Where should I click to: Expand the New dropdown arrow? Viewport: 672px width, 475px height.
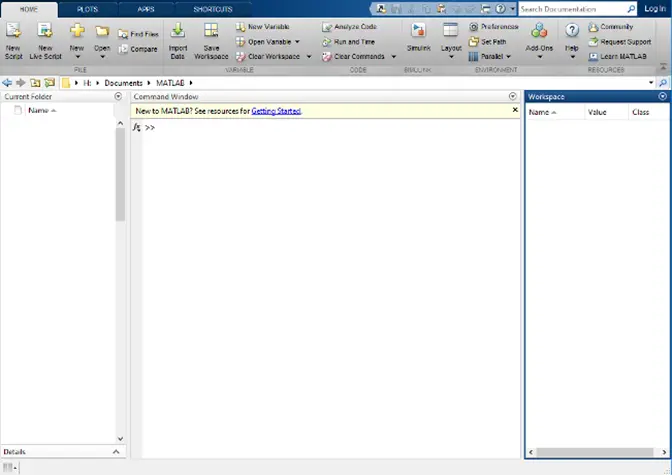(x=78, y=57)
